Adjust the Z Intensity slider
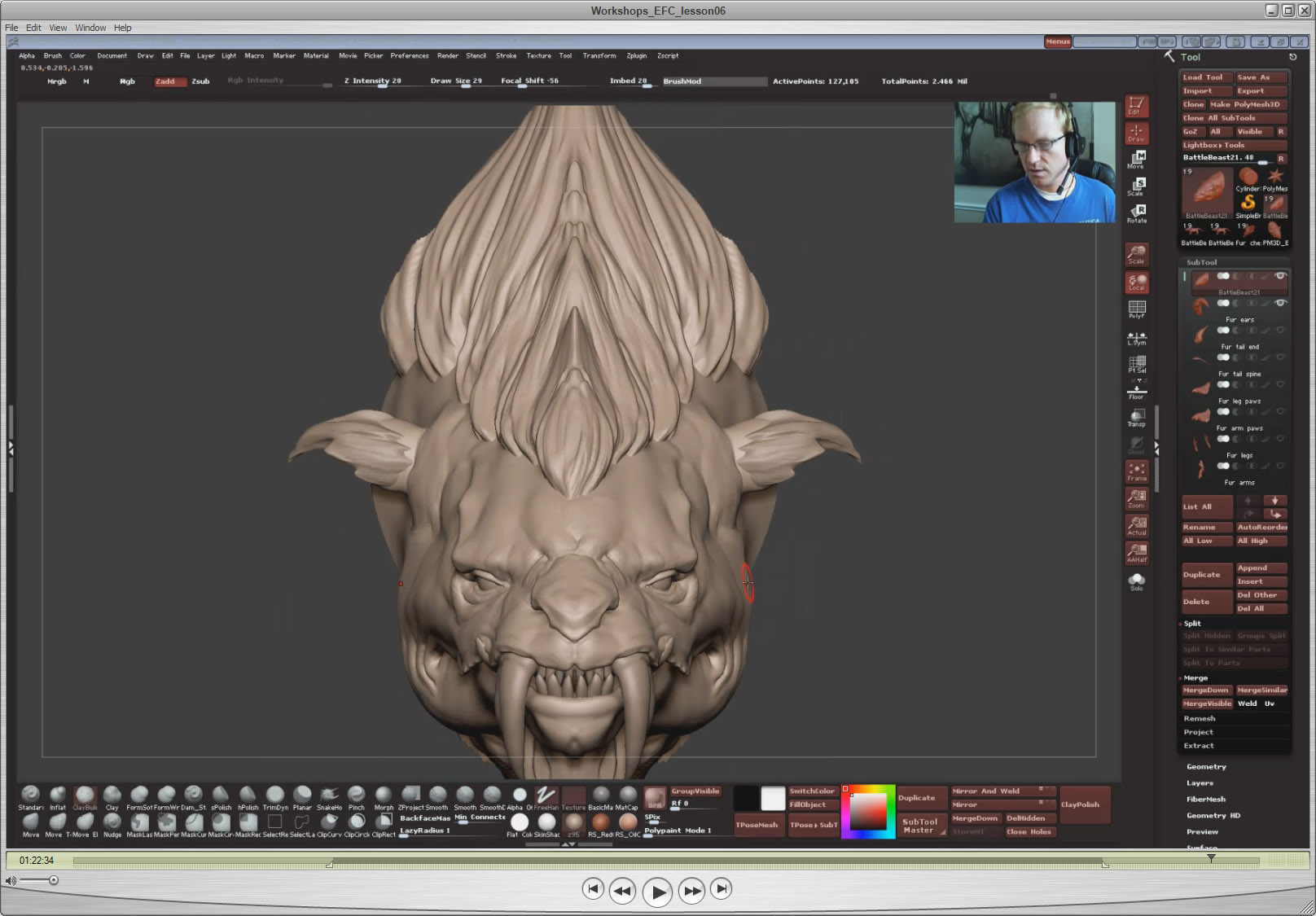The height and width of the screenshot is (916, 1316). click(x=373, y=81)
